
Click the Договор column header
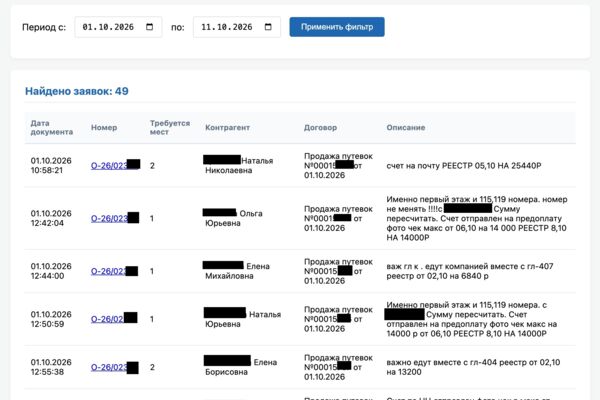[x=320, y=127]
